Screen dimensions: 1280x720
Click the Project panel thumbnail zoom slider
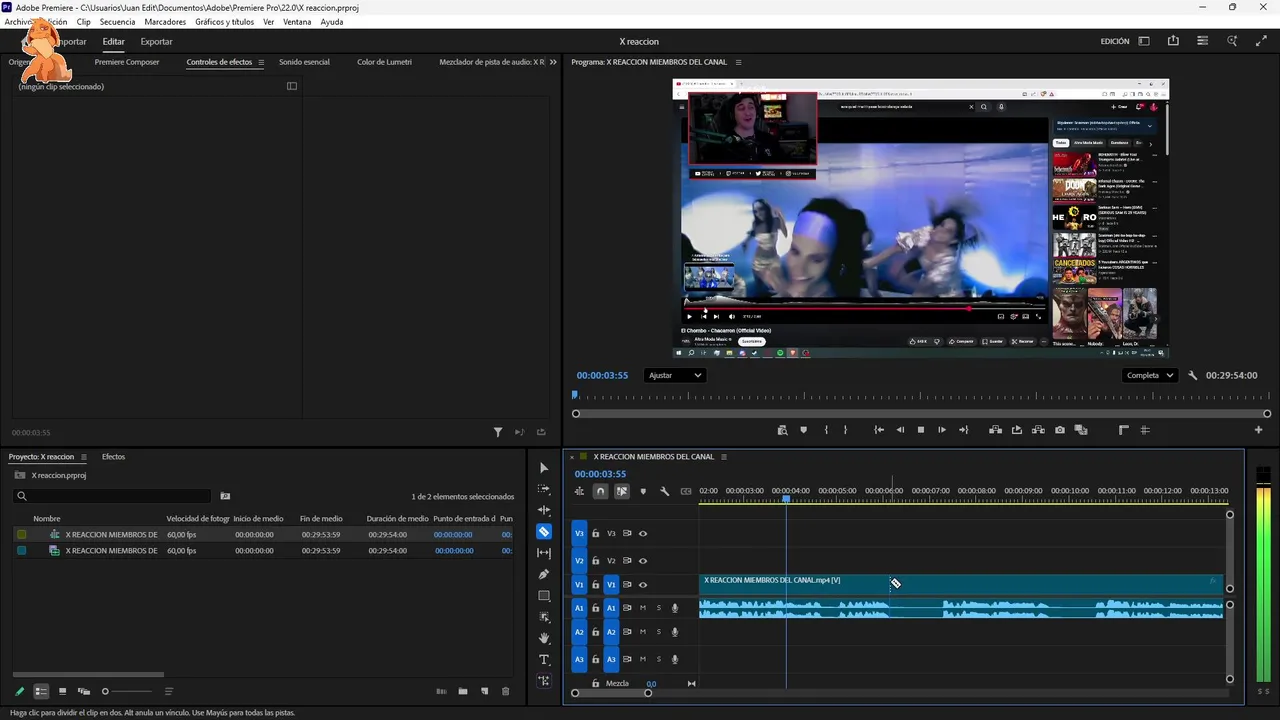pos(128,691)
